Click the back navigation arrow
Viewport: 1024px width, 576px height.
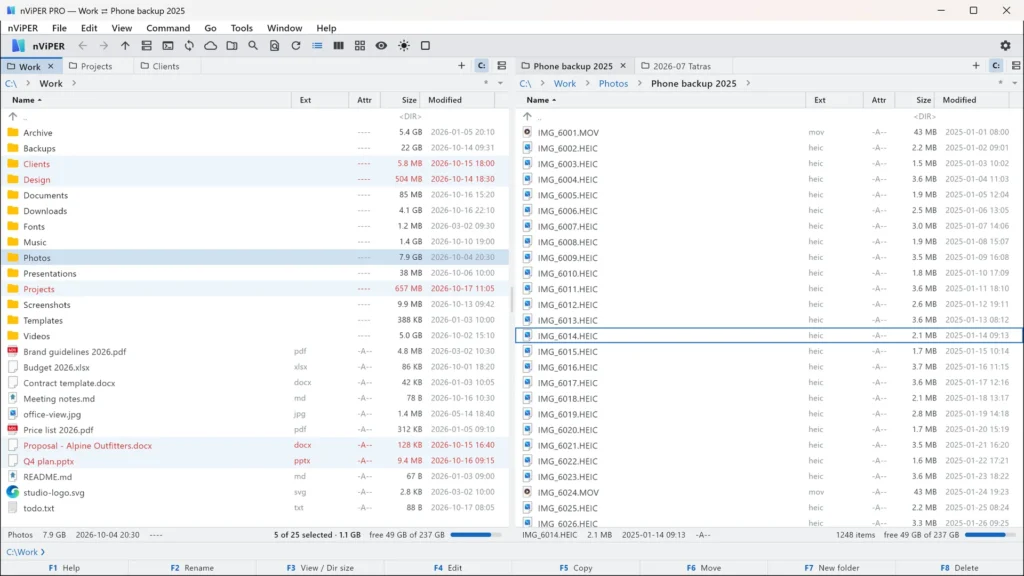coord(82,46)
